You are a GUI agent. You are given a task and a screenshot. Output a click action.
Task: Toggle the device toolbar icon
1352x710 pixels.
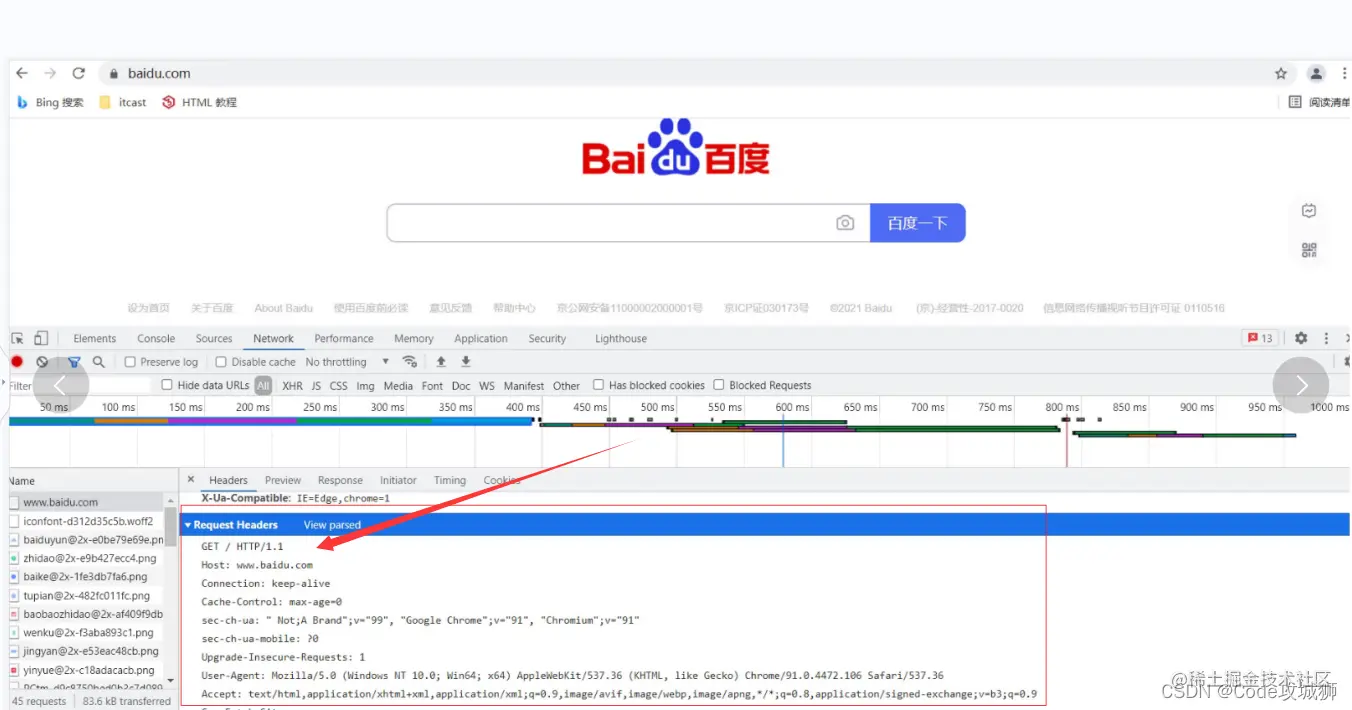41,338
